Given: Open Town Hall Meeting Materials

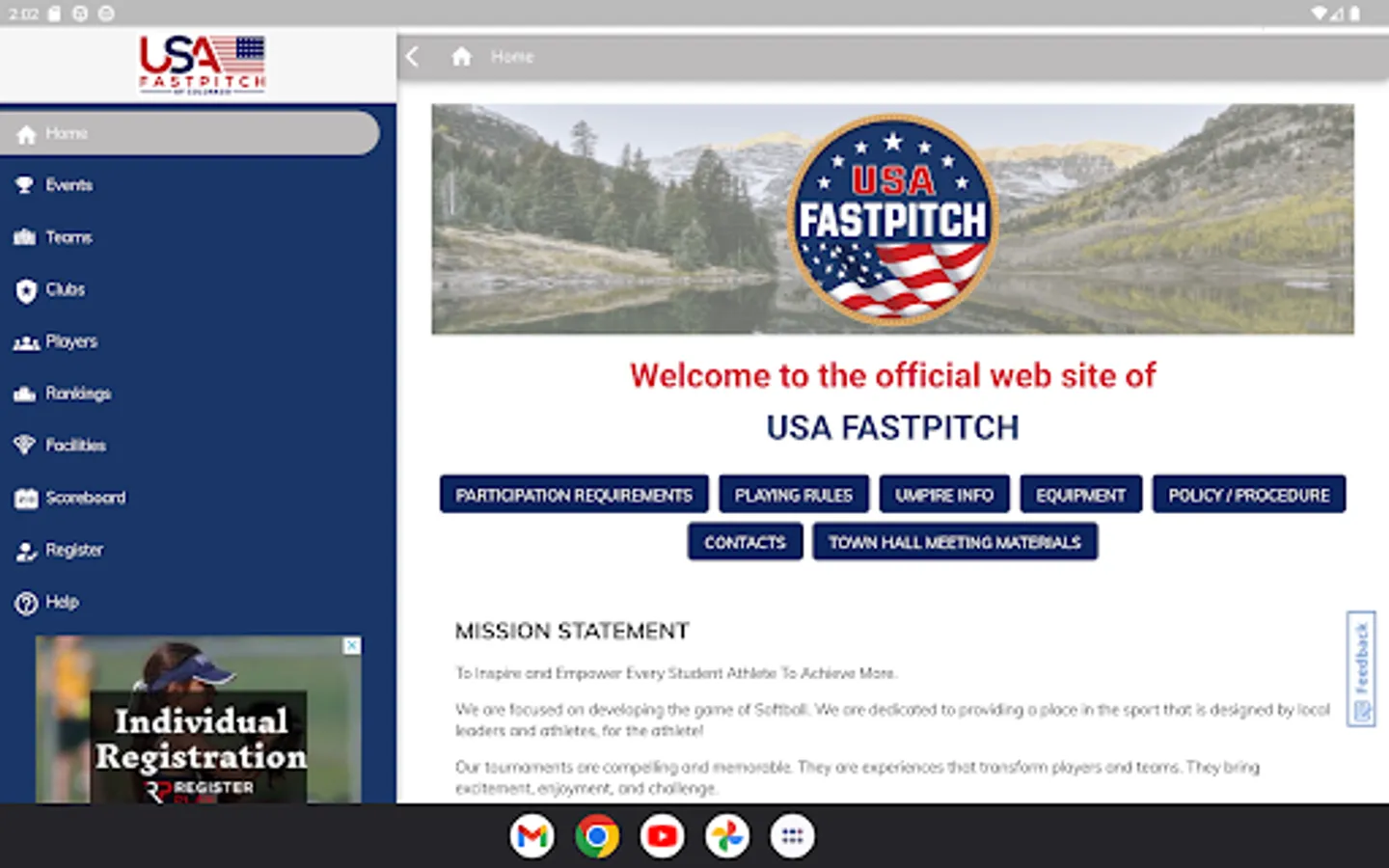Looking at the screenshot, I should (x=955, y=542).
